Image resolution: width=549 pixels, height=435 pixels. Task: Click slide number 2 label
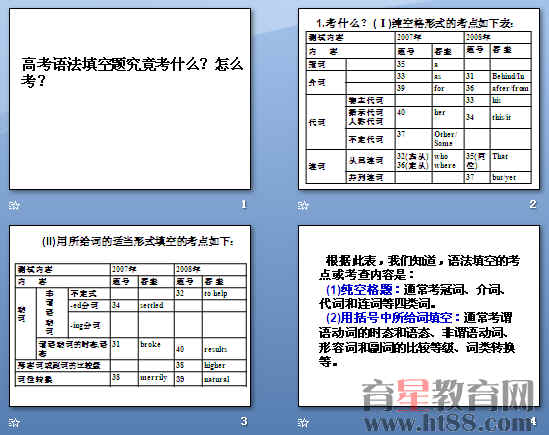[x=533, y=204]
